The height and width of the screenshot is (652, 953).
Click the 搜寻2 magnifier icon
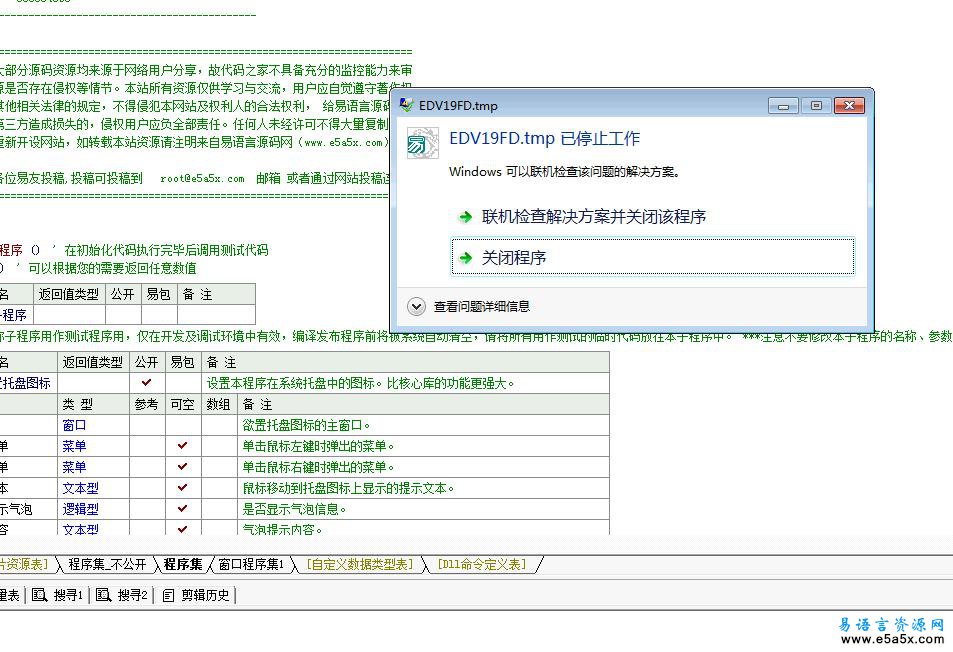[x=103, y=595]
